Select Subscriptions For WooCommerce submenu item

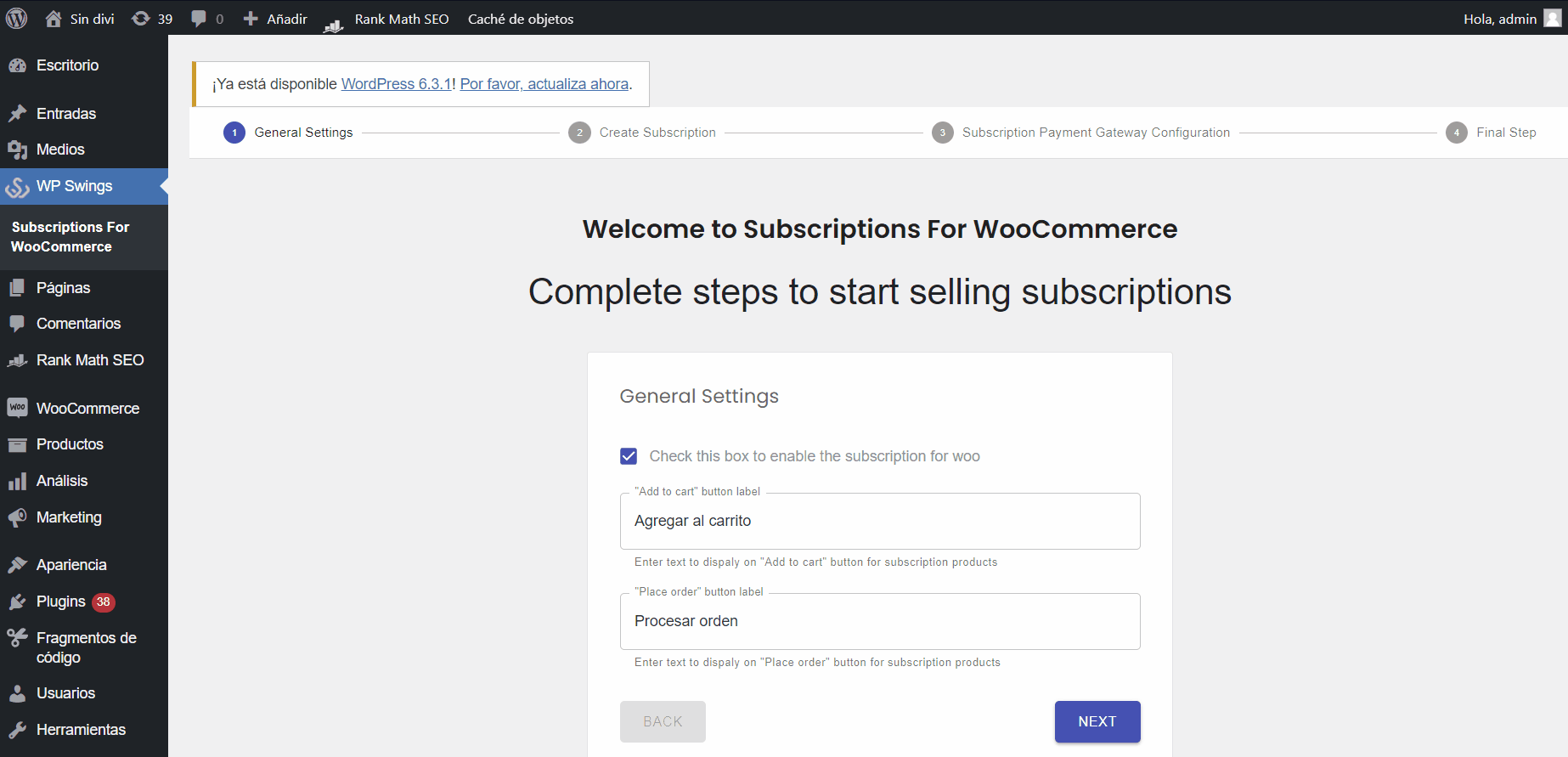(71, 237)
